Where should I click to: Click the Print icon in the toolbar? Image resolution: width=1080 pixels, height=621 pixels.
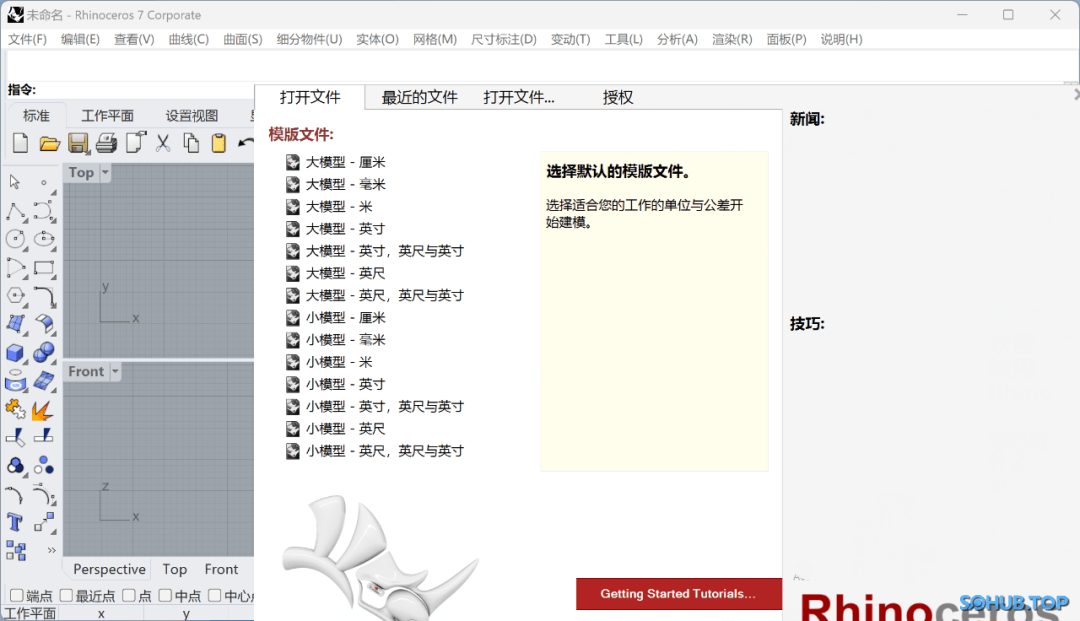[106, 143]
